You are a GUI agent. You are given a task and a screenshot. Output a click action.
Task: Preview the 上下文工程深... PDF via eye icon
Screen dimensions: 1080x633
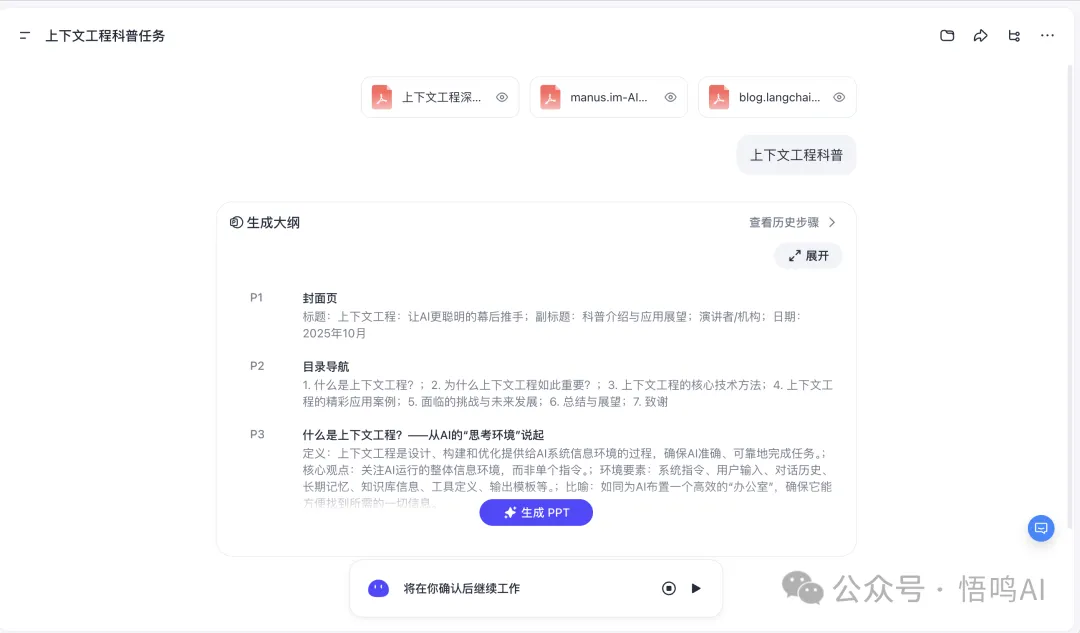click(x=502, y=98)
